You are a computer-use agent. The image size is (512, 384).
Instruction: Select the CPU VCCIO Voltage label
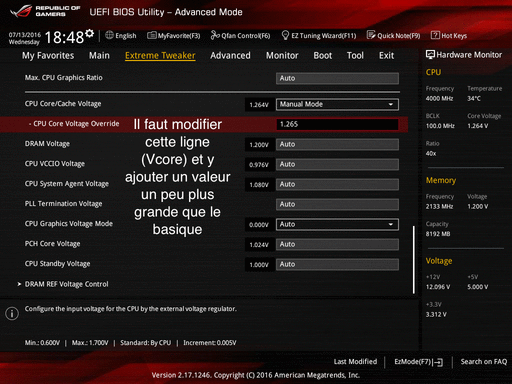[x=55, y=164]
